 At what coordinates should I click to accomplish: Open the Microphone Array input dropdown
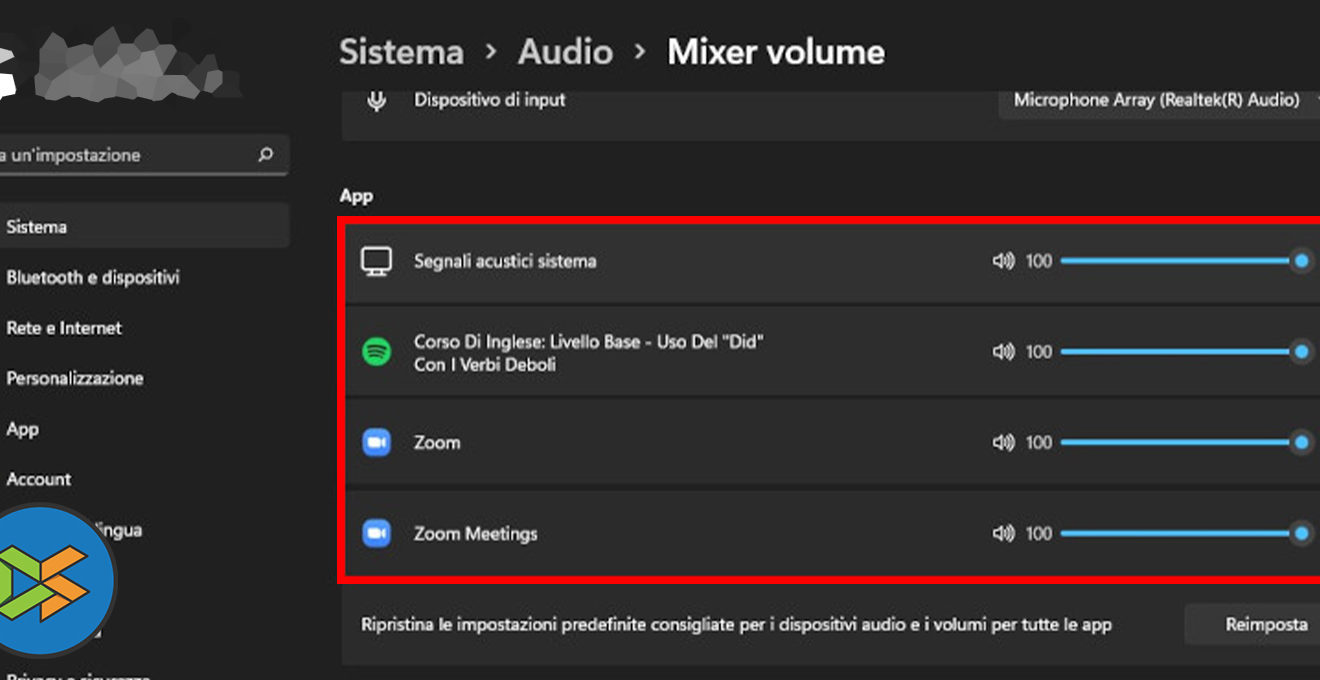click(1160, 100)
